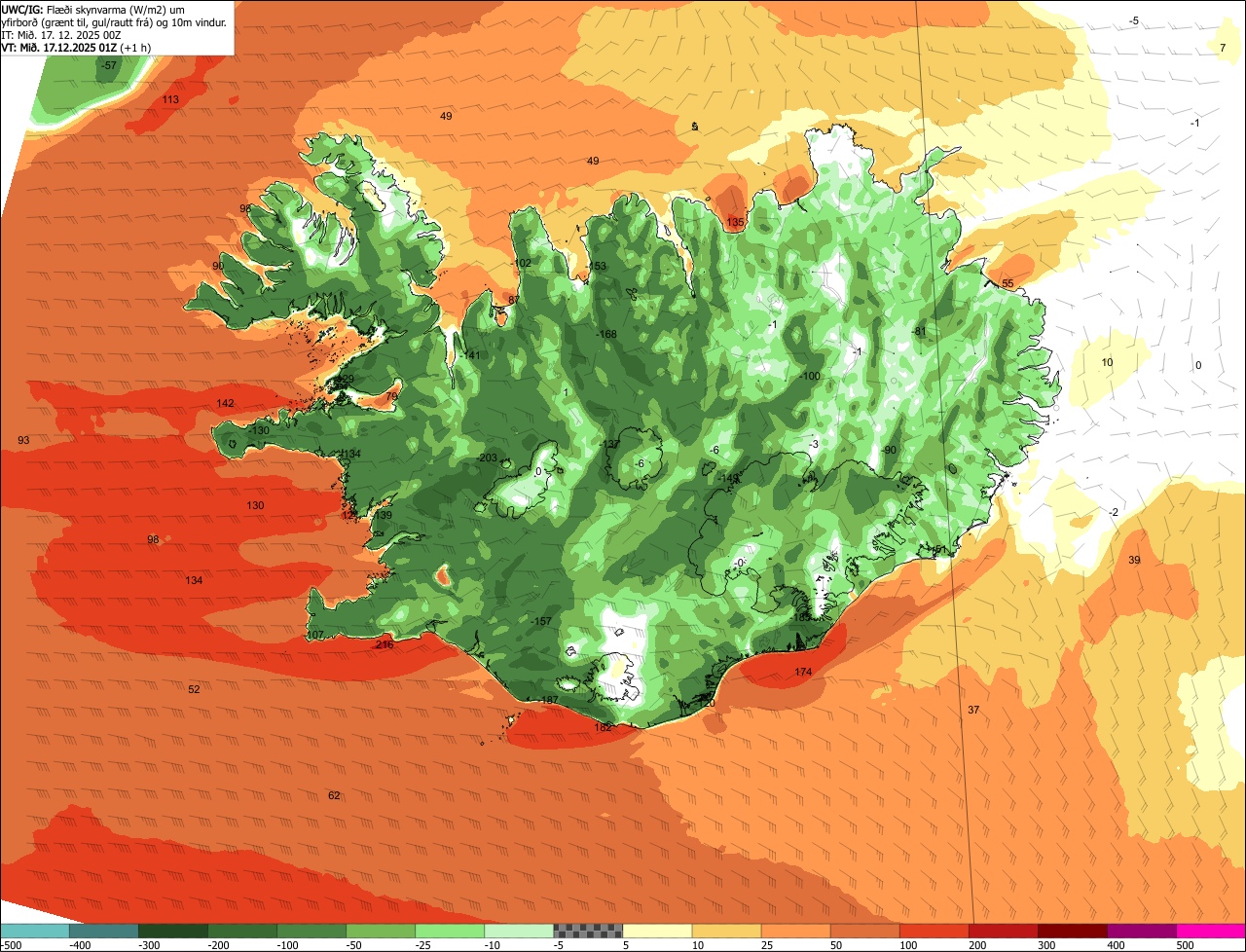Click the '-500' legend scale label
The image size is (1246, 952).
coord(11,945)
